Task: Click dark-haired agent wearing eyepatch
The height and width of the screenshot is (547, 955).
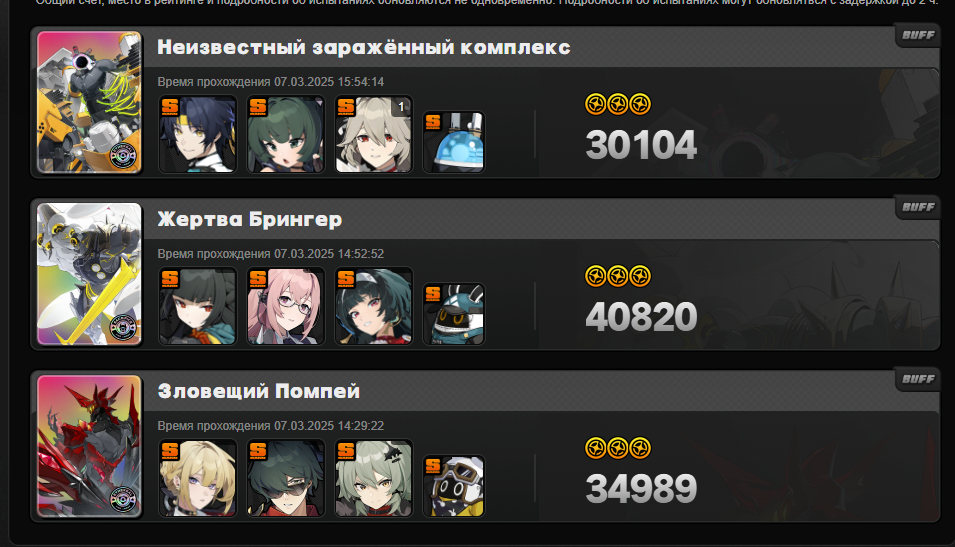Action: (286, 478)
